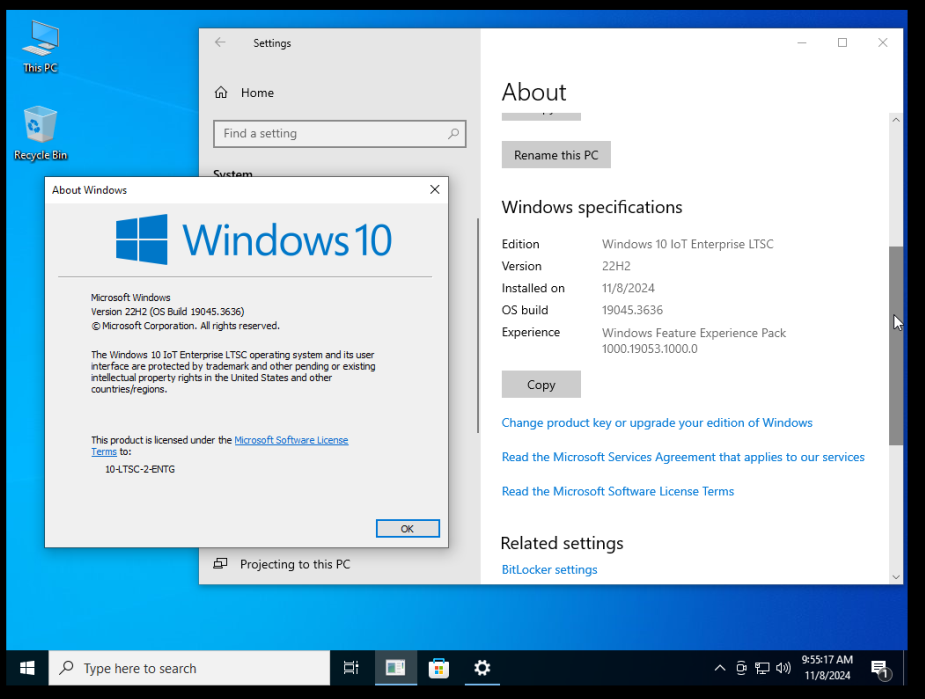Open Read the Microsoft Software License Terms link
Viewport: 925px width, 699px height.
pos(618,491)
